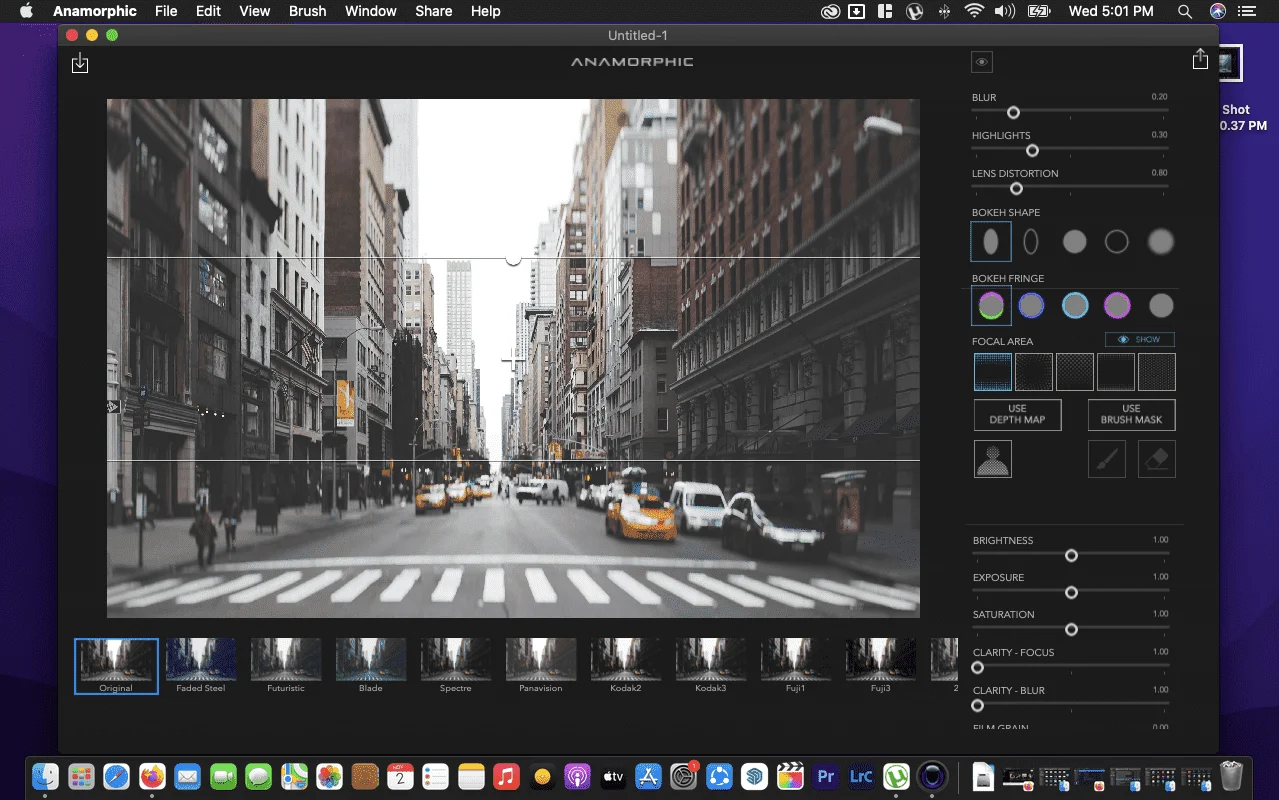Click the import image icon at top left
This screenshot has height=800, width=1279.
pyautogui.click(x=80, y=64)
